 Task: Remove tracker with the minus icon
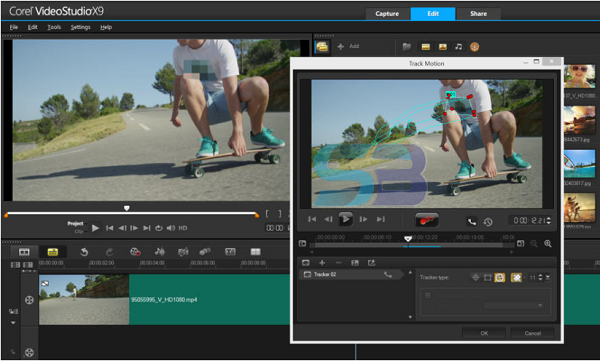tap(338, 263)
